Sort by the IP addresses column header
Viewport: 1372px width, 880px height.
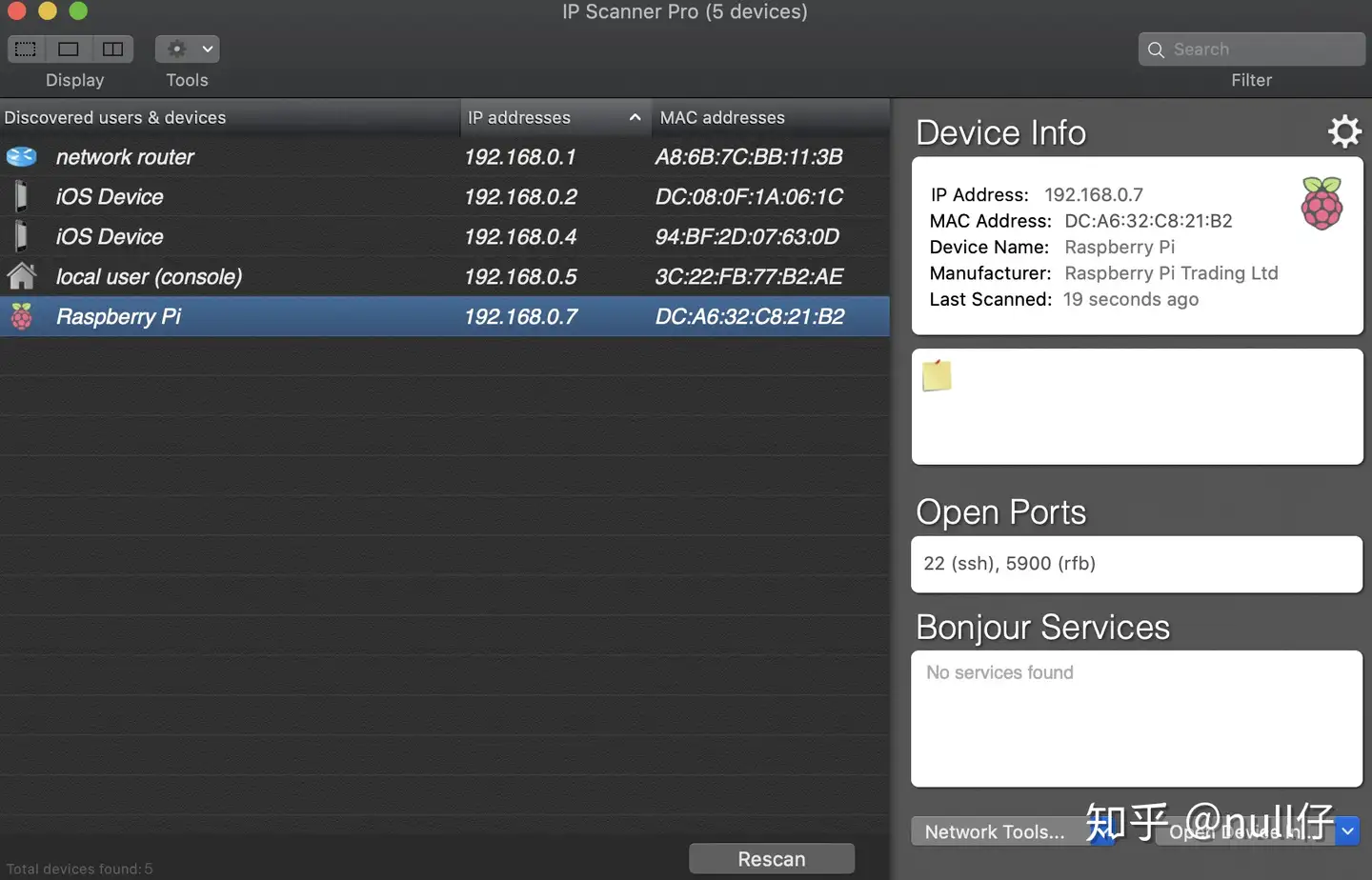pyautogui.click(x=555, y=117)
